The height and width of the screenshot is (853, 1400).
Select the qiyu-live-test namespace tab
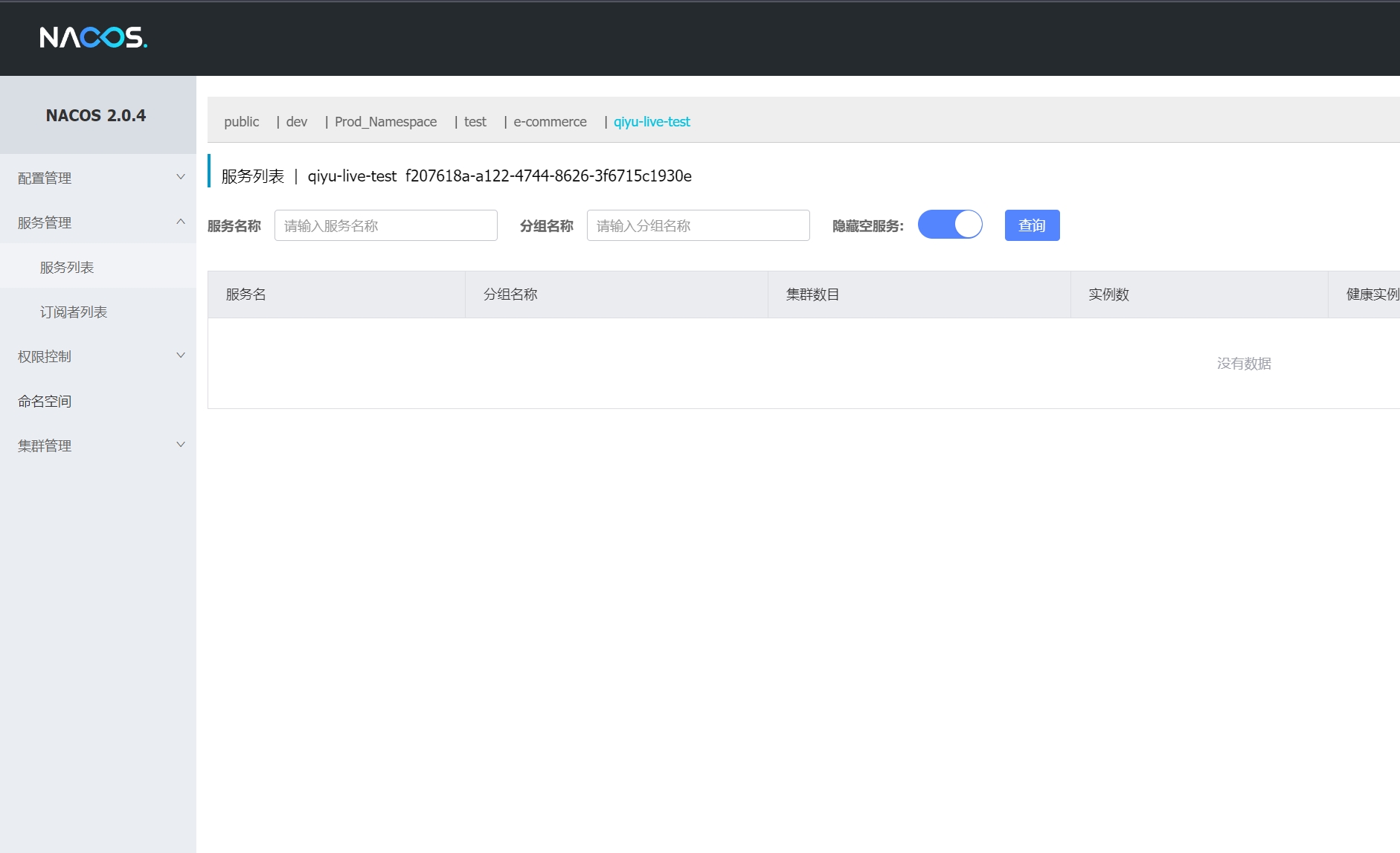(652, 121)
